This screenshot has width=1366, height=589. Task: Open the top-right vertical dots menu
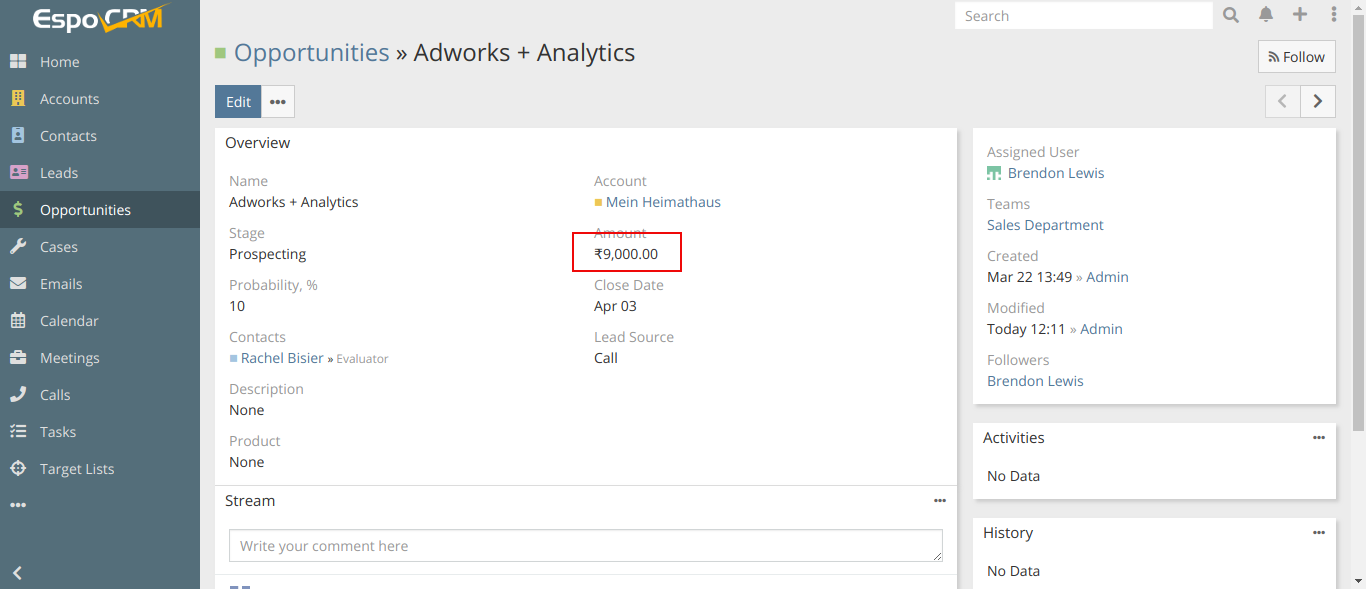point(1334,15)
